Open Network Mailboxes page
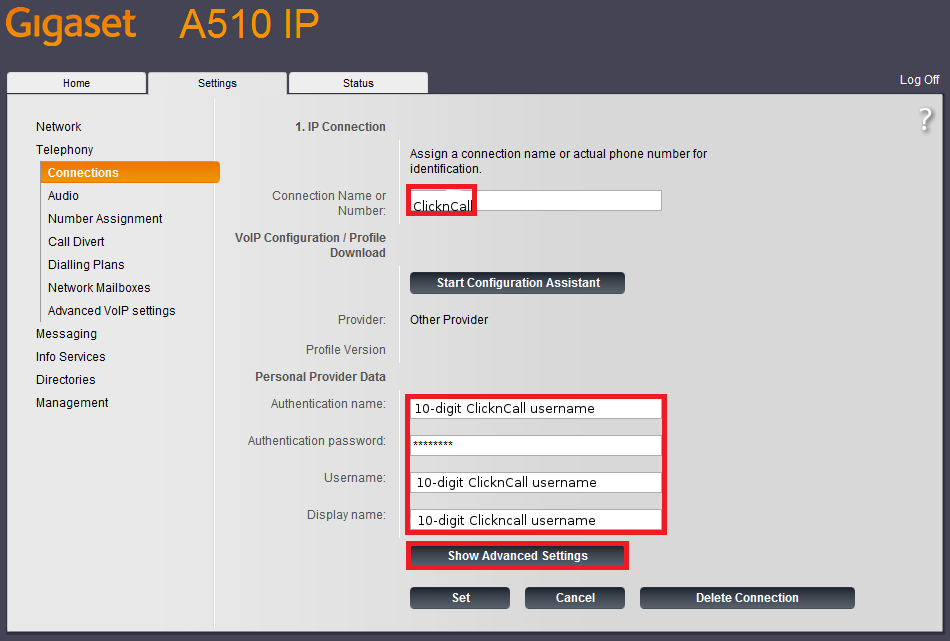 click(99, 288)
